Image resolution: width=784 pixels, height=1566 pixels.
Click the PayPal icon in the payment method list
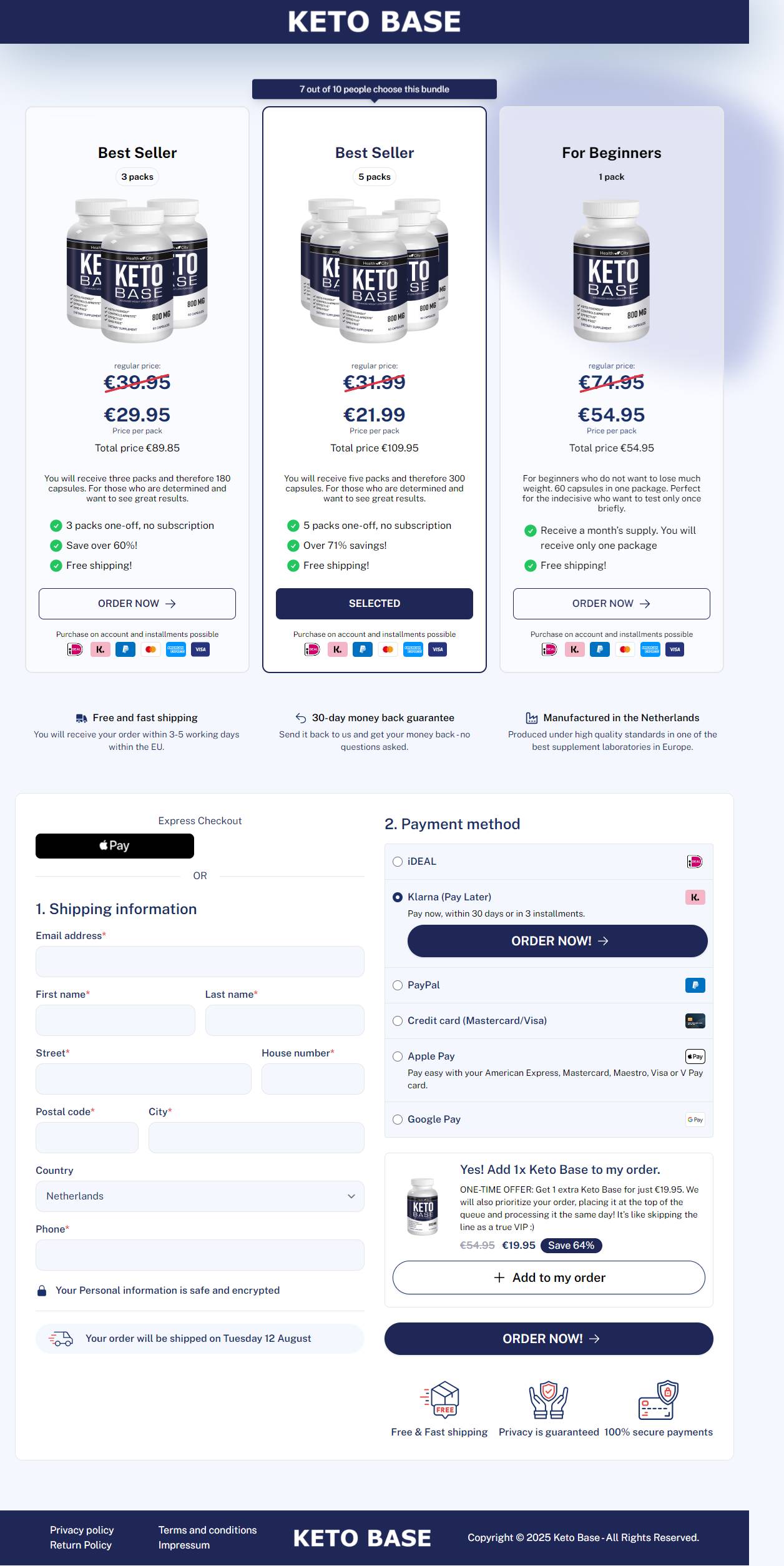[x=695, y=985]
